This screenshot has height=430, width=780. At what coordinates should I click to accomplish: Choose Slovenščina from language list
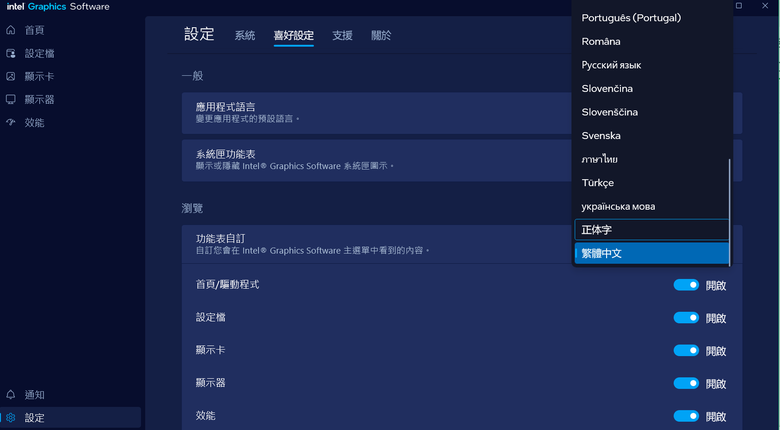pyautogui.click(x=651, y=112)
